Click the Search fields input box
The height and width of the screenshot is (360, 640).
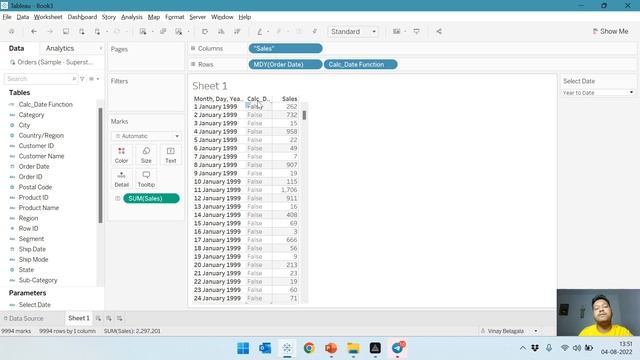point(40,79)
